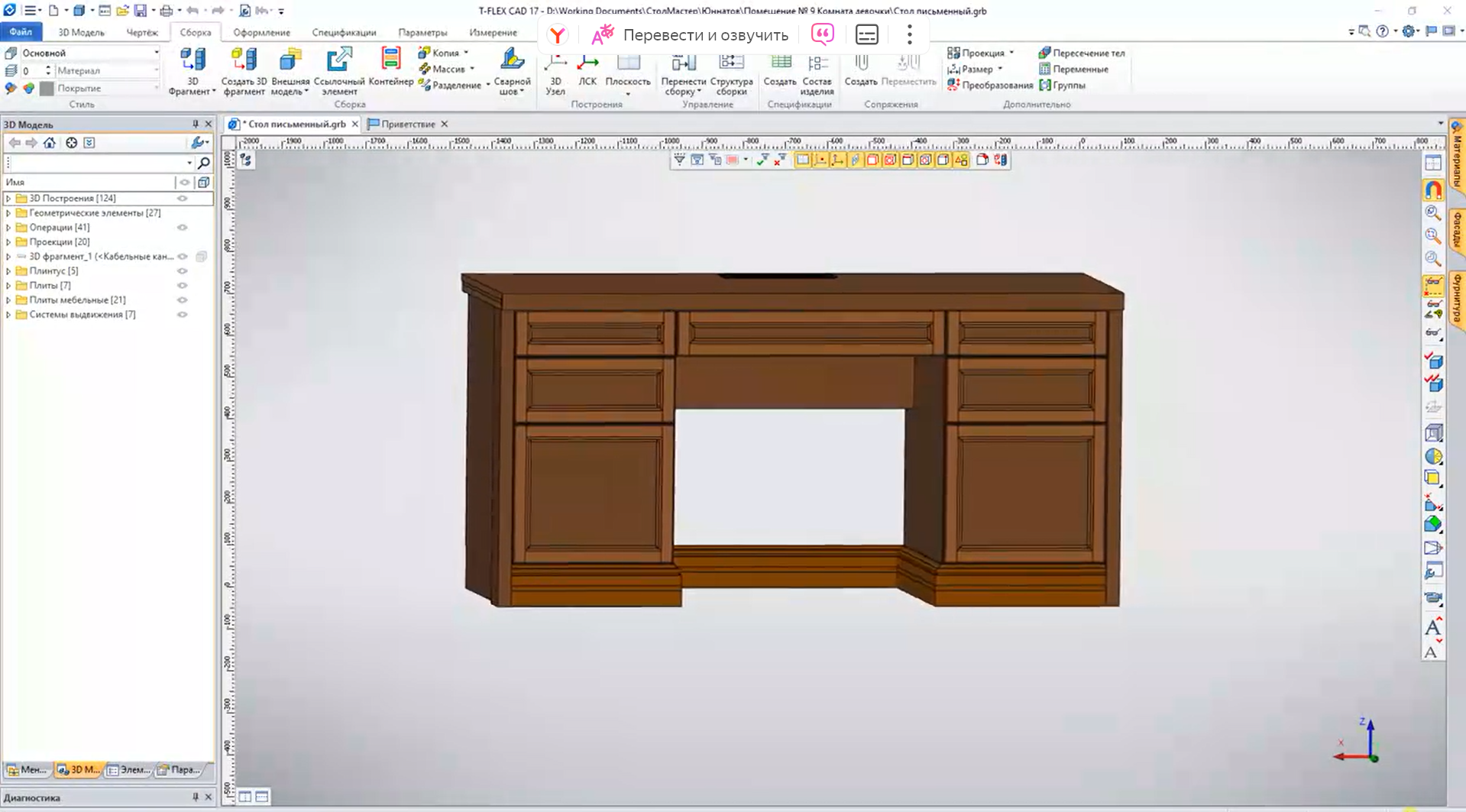Switch to the Приветствие document tab
Viewport: 1466px width, 812px height.
tap(408, 124)
